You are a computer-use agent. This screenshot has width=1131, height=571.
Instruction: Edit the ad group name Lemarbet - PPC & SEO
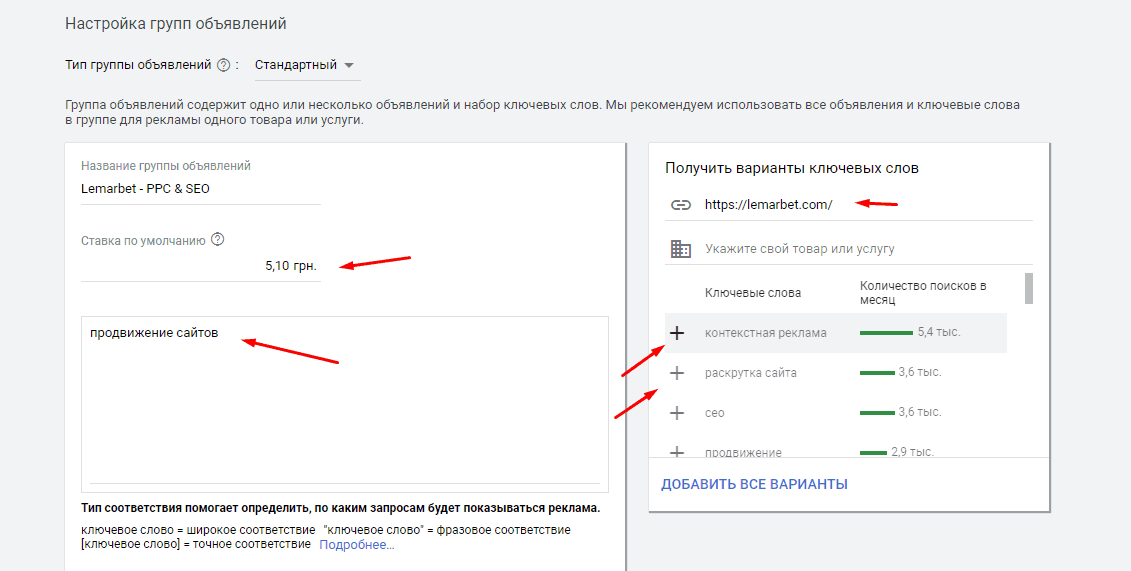(201, 189)
